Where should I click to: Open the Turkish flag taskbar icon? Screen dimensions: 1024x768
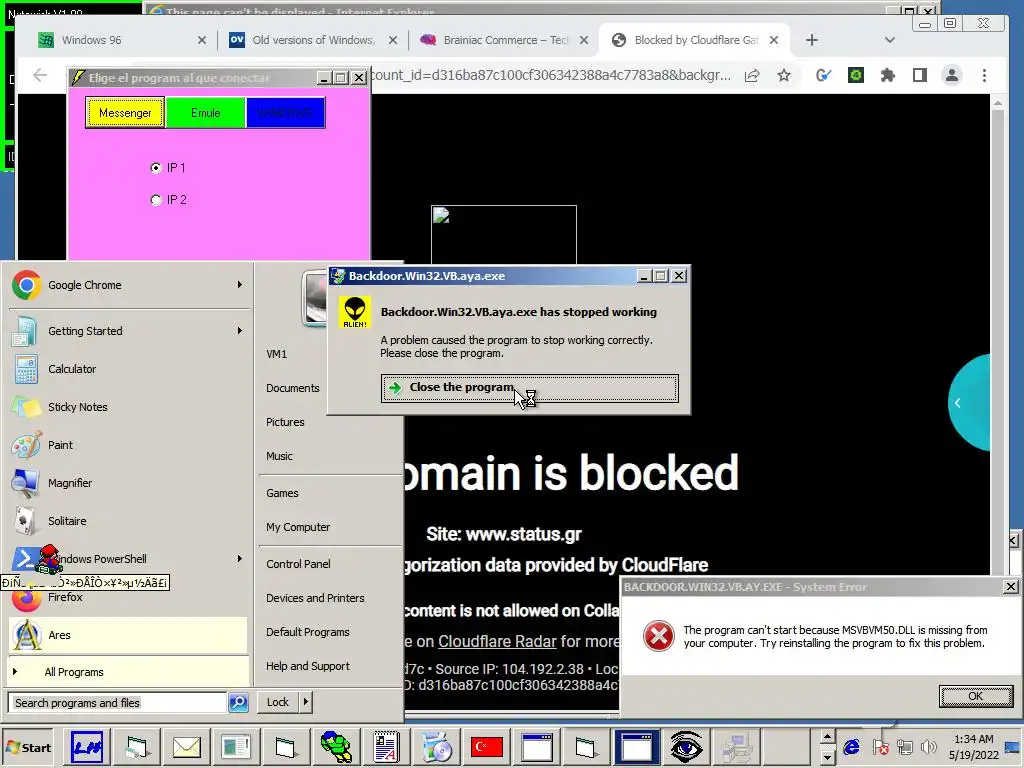point(487,747)
